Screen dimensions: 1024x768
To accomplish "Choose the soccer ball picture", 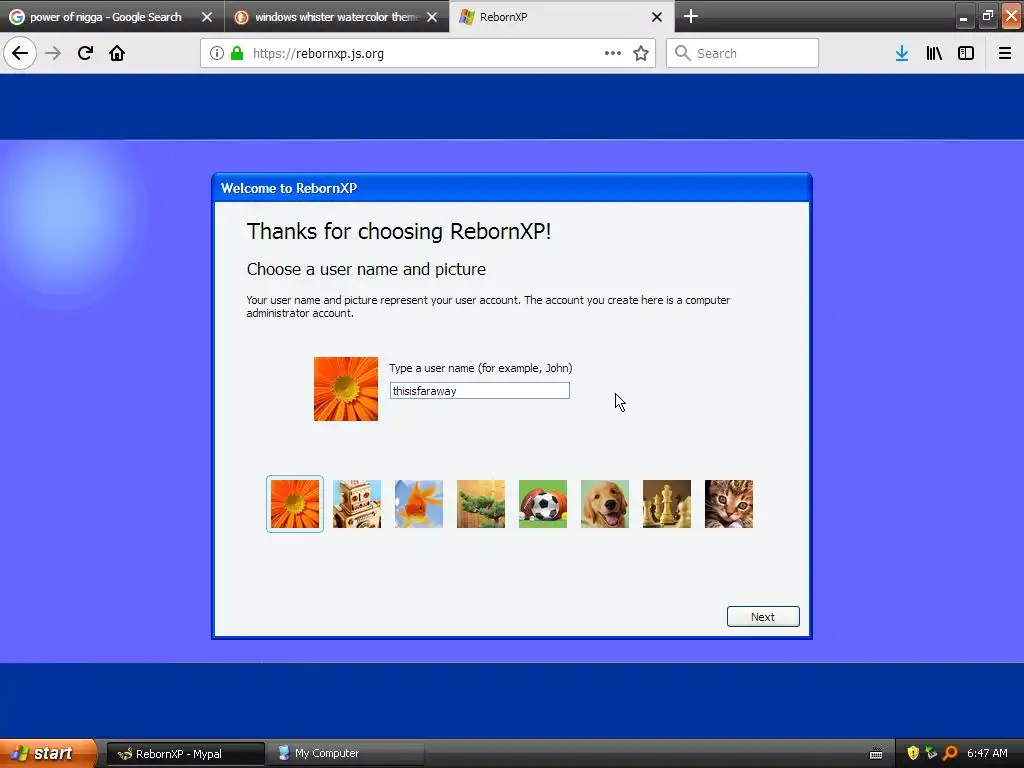I will click(x=543, y=504).
